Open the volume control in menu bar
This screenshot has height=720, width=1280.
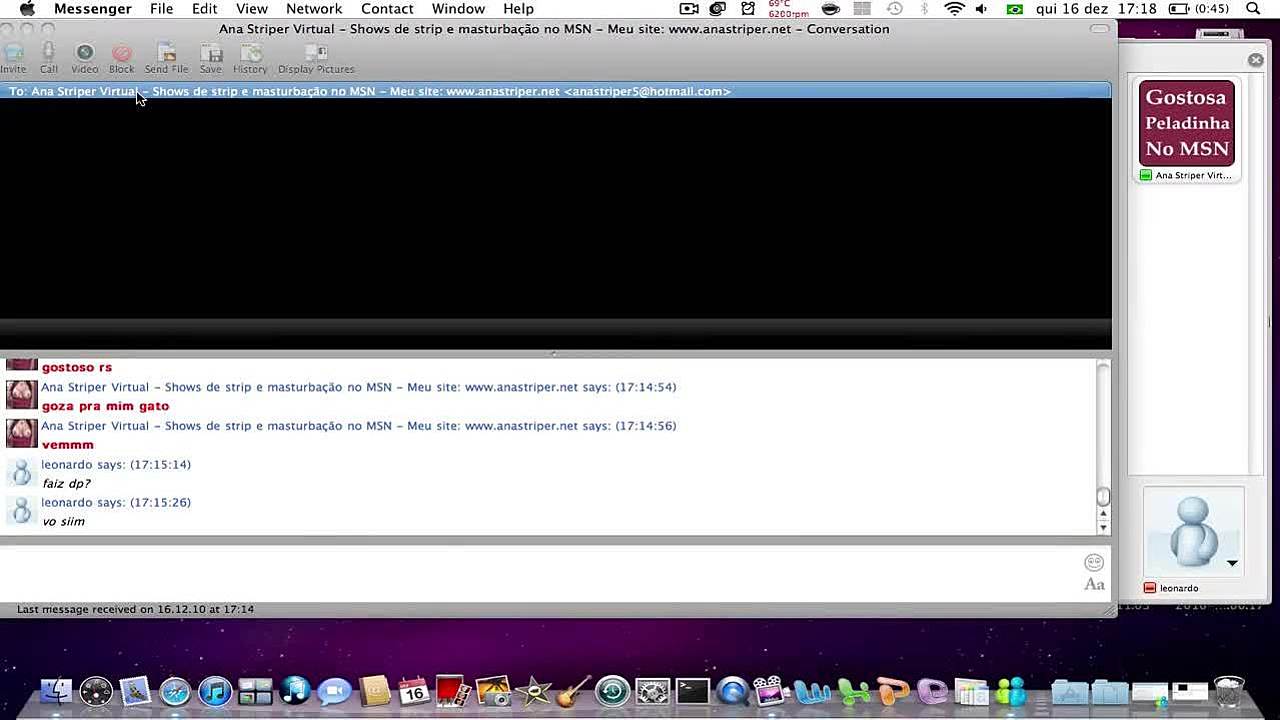pyautogui.click(x=982, y=9)
